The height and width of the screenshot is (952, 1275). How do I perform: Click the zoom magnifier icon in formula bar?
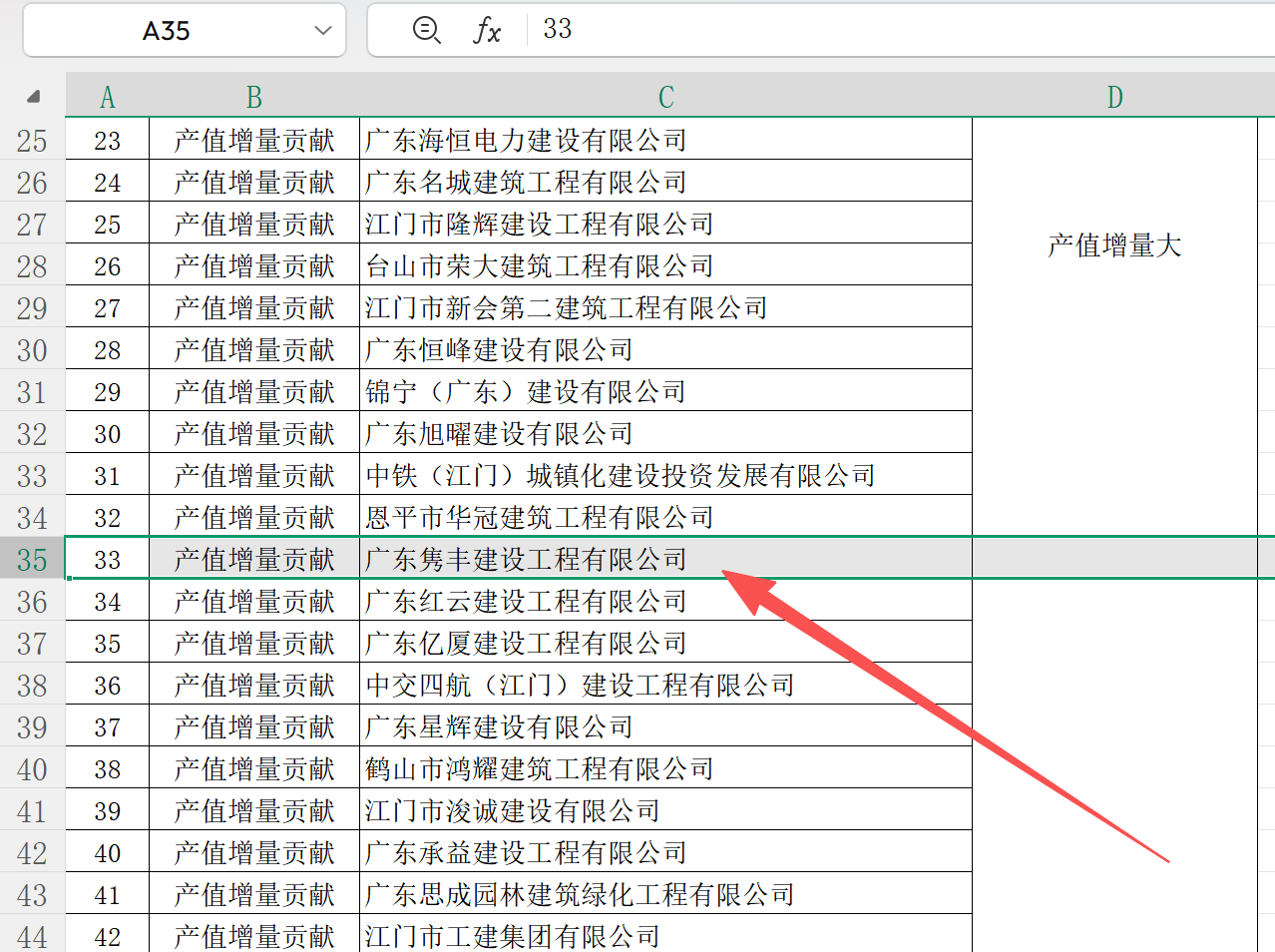point(426,30)
